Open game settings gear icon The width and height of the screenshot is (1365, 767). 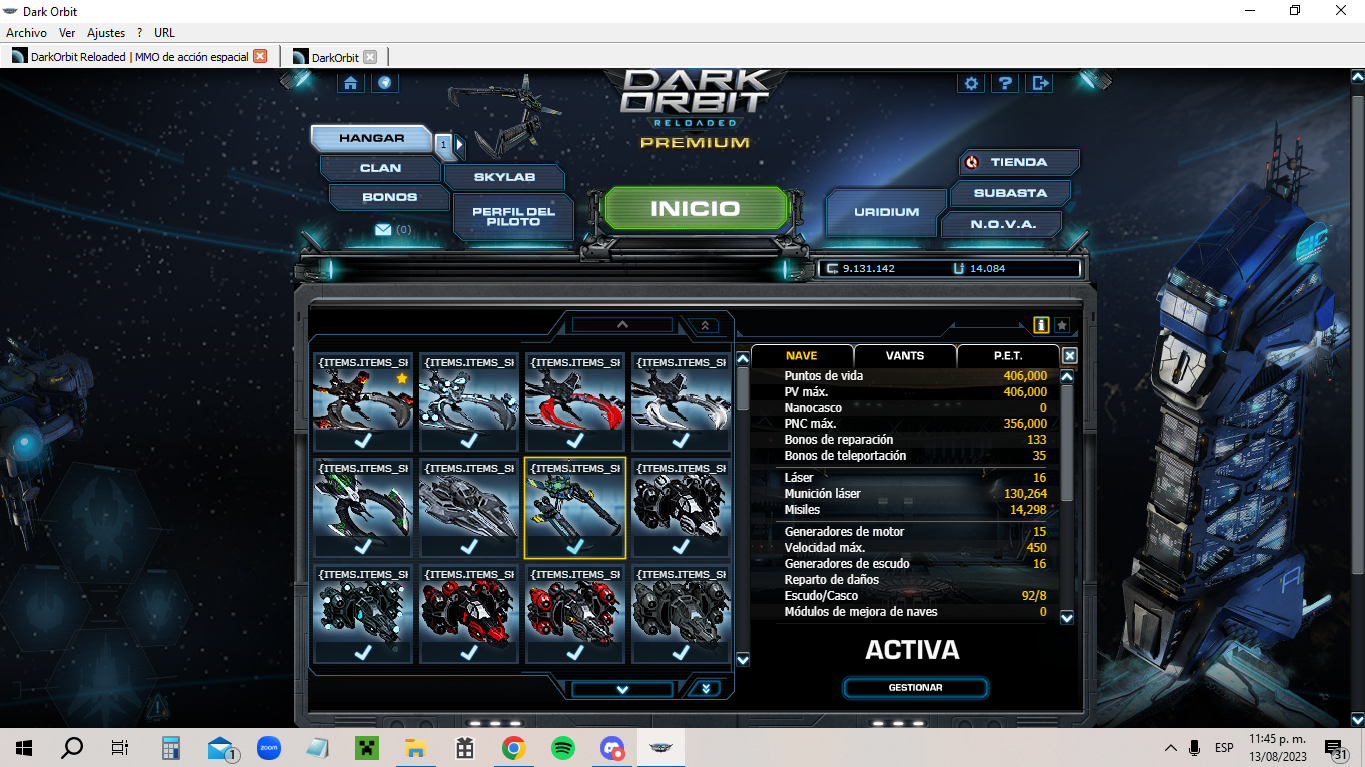coord(971,83)
